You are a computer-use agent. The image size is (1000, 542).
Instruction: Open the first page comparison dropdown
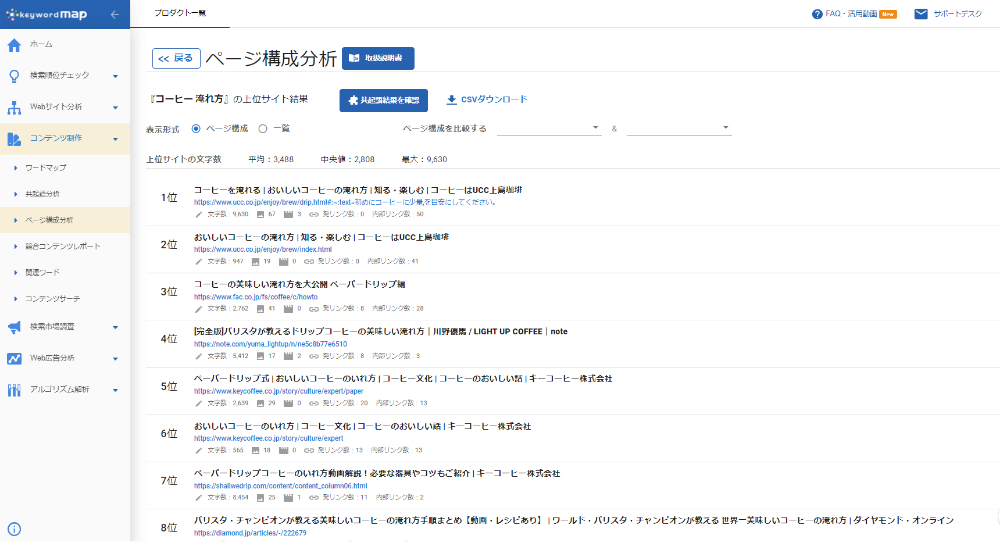click(x=549, y=128)
